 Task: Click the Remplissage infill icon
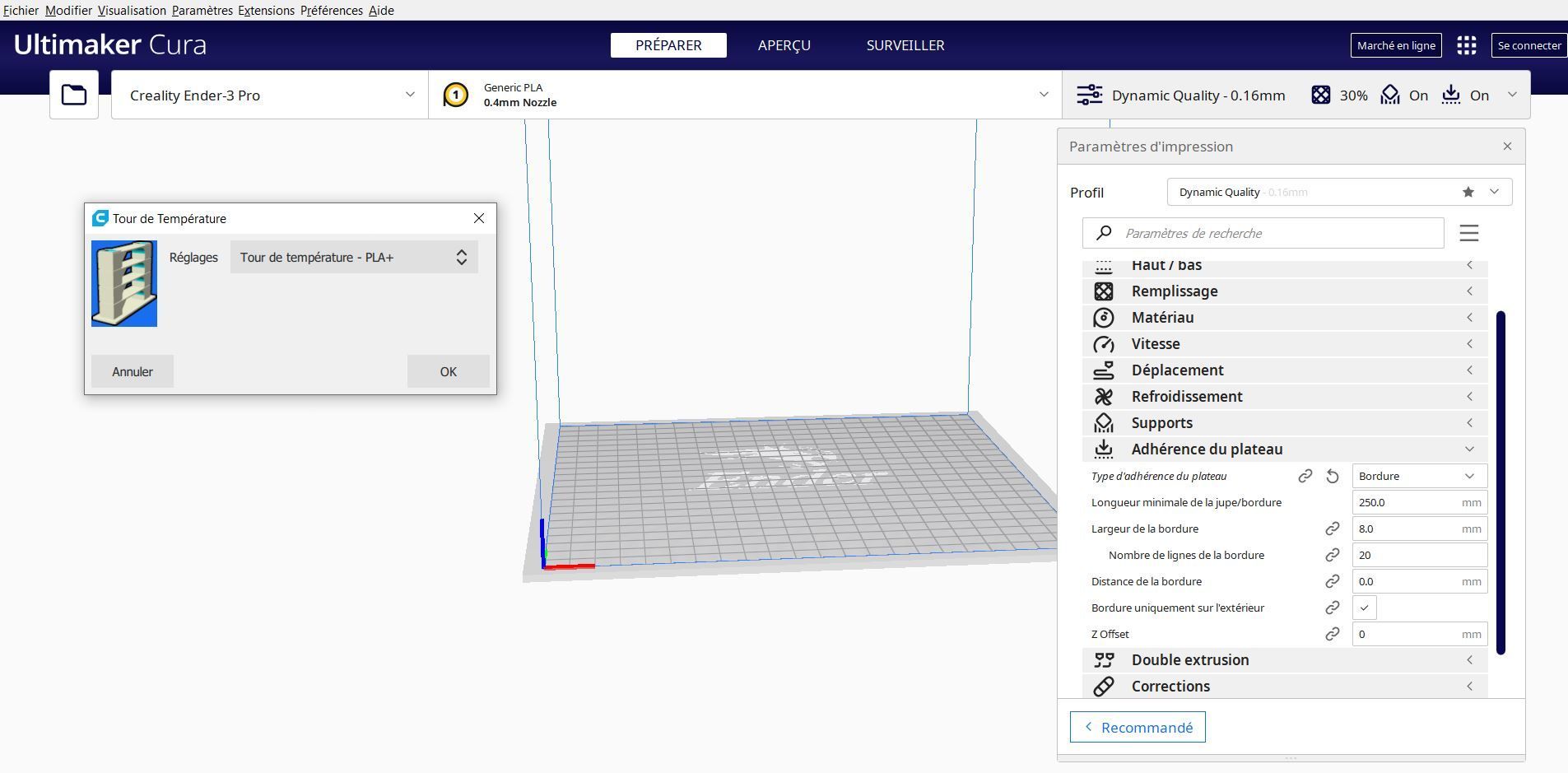click(x=1104, y=291)
